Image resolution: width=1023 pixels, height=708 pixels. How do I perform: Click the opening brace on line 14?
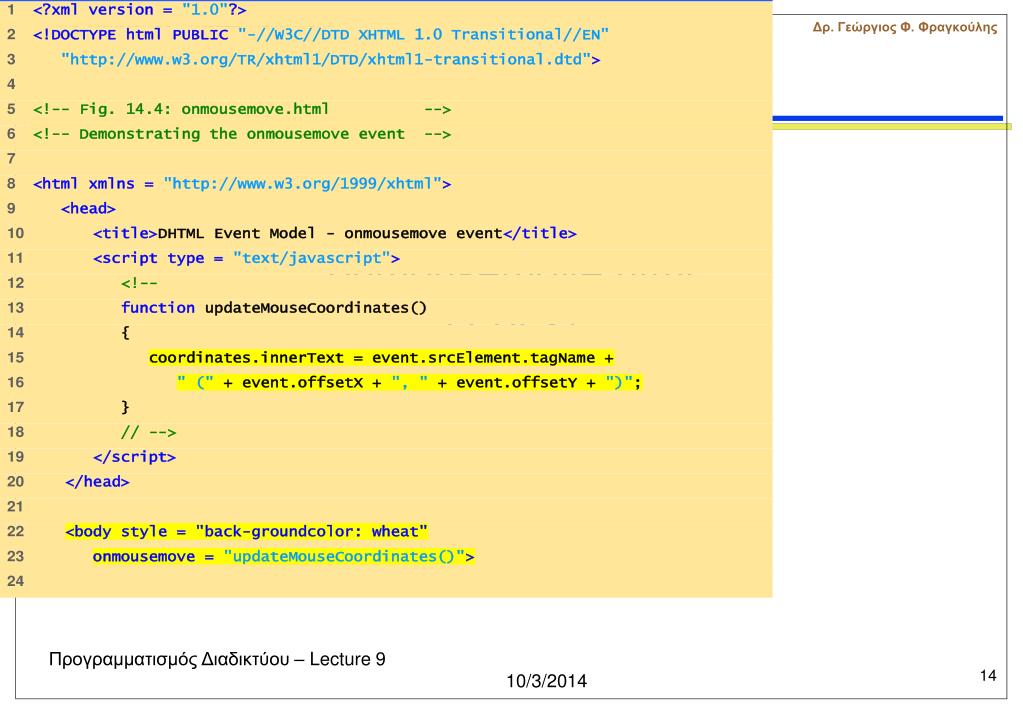125,333
